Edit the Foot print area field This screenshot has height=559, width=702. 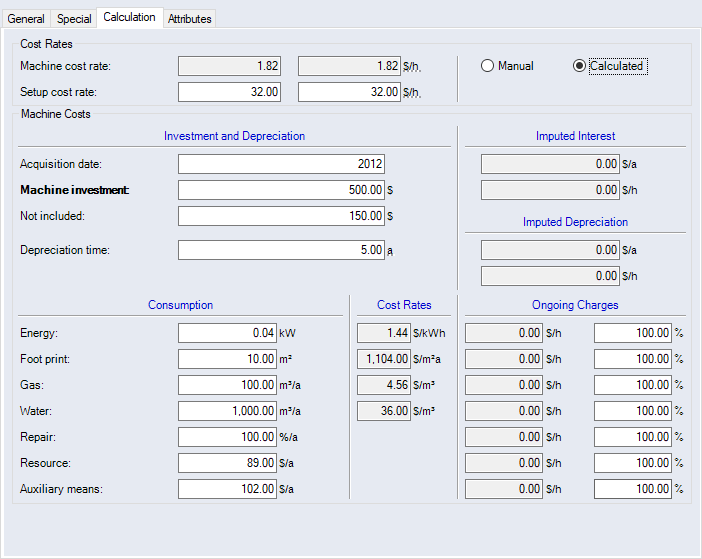(x=227, y=359)
